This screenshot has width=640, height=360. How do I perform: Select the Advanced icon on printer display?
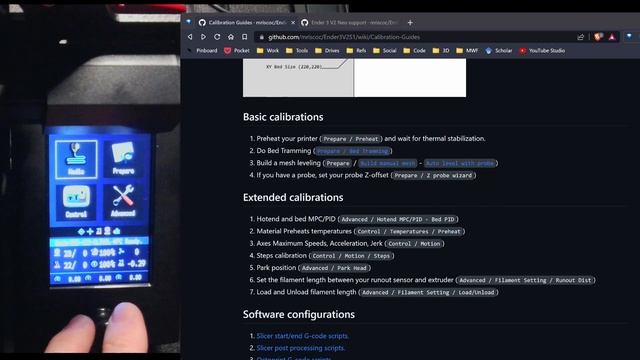coord(123,201)
